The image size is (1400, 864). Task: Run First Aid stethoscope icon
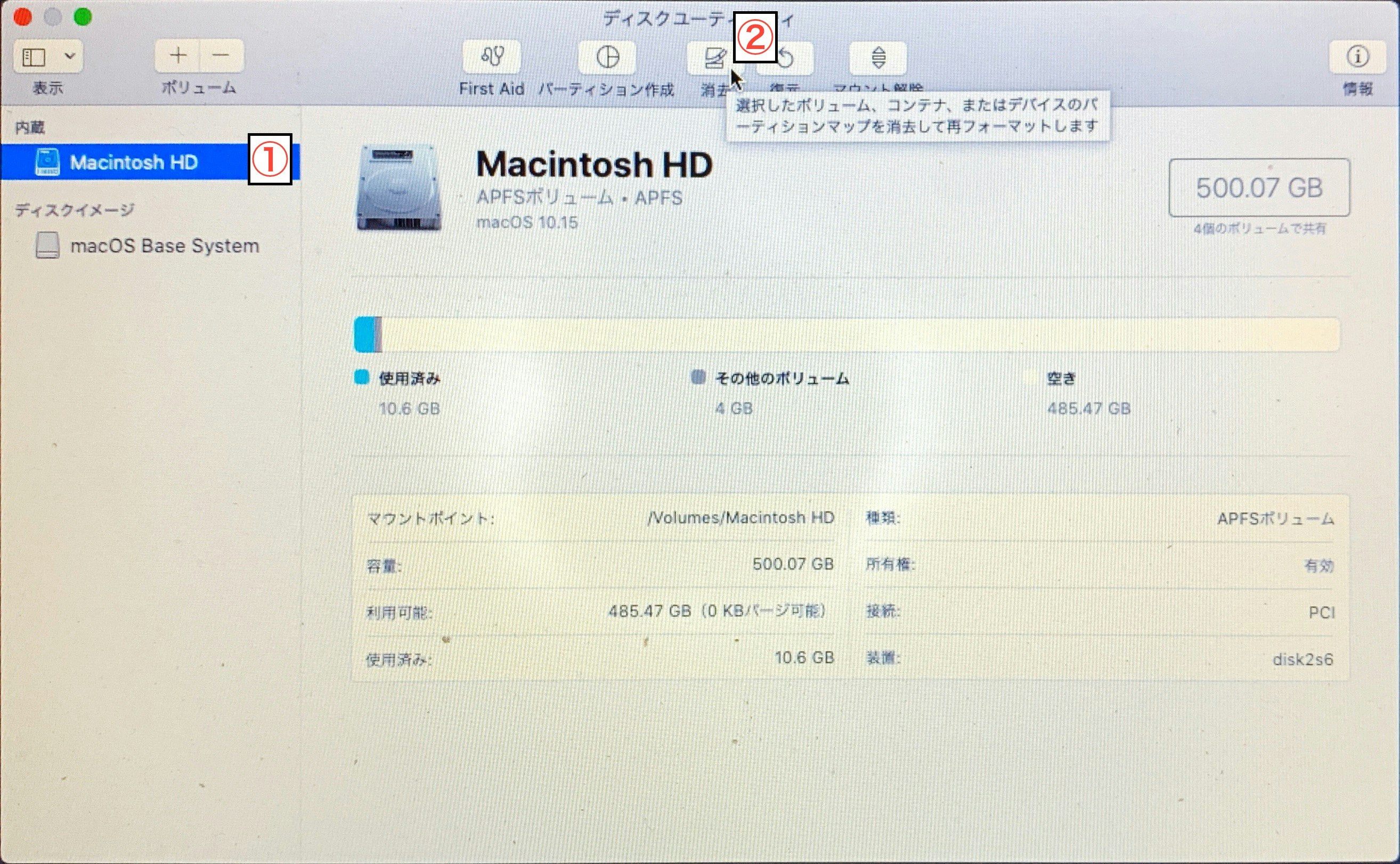(x=492, y=56)
